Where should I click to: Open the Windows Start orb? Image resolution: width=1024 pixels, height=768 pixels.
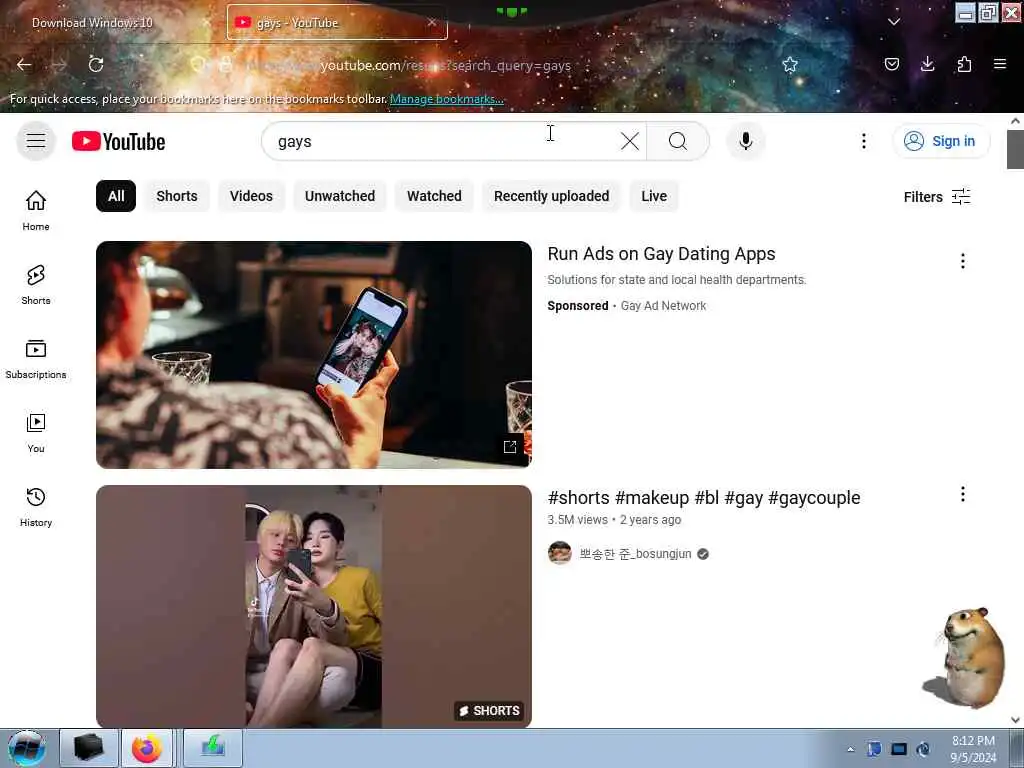(27, 748)
